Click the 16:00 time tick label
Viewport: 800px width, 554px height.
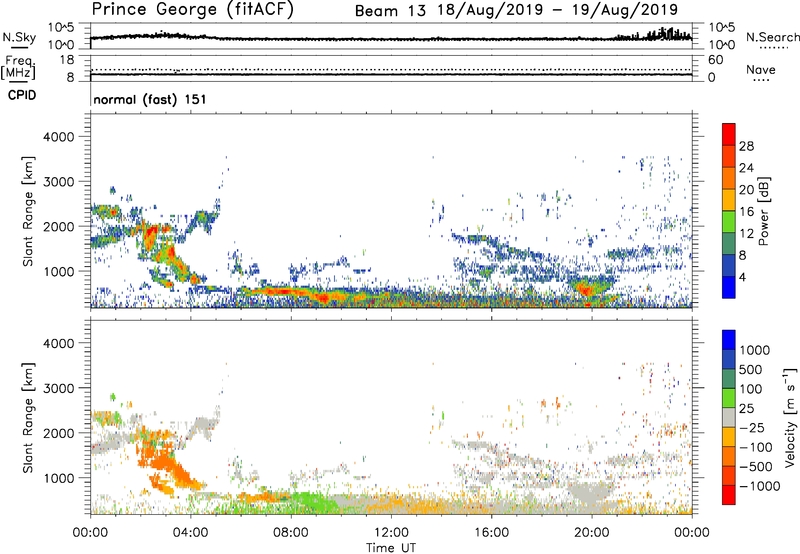coord(491,533)
